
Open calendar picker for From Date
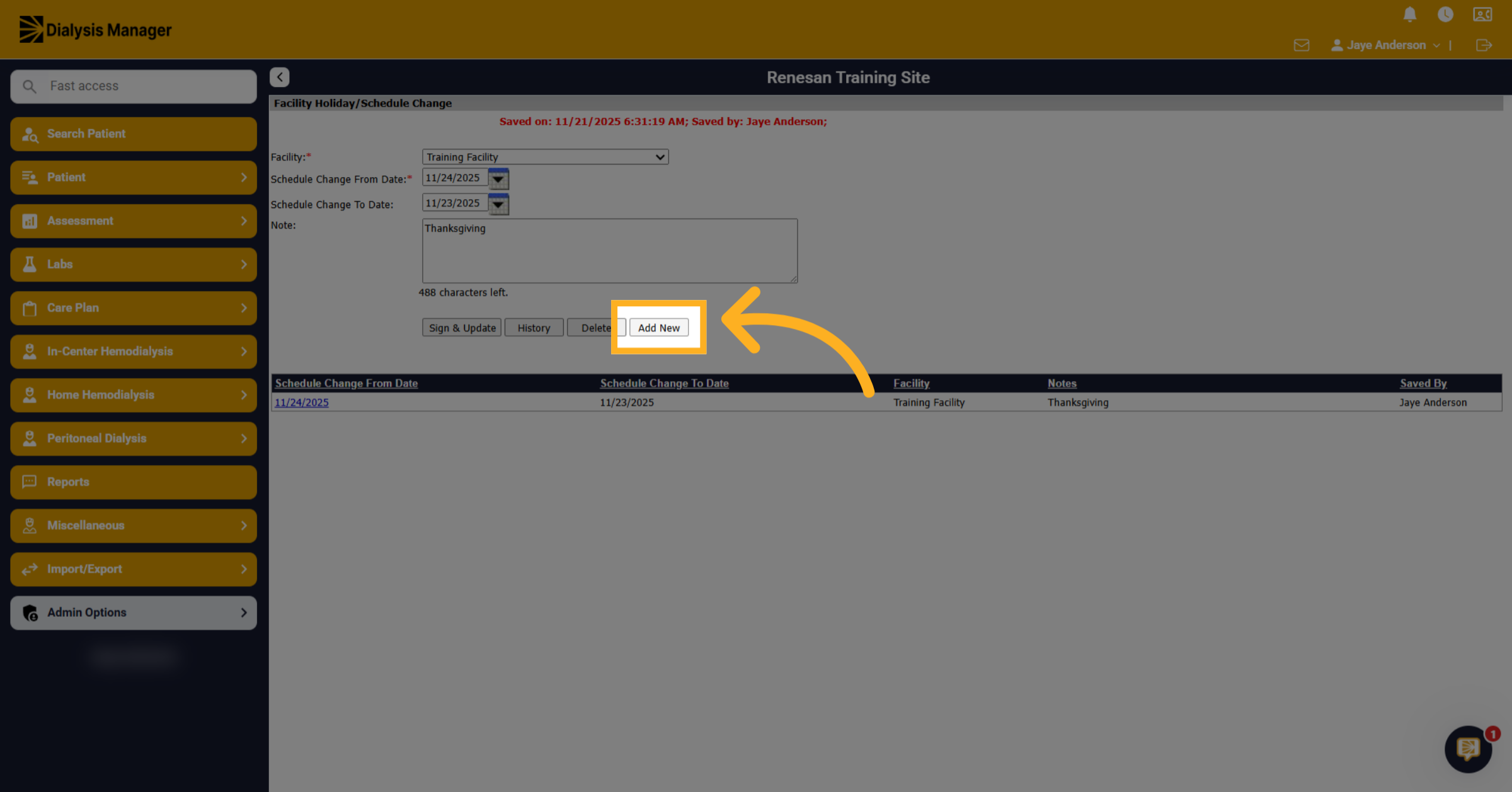[498, 179]
